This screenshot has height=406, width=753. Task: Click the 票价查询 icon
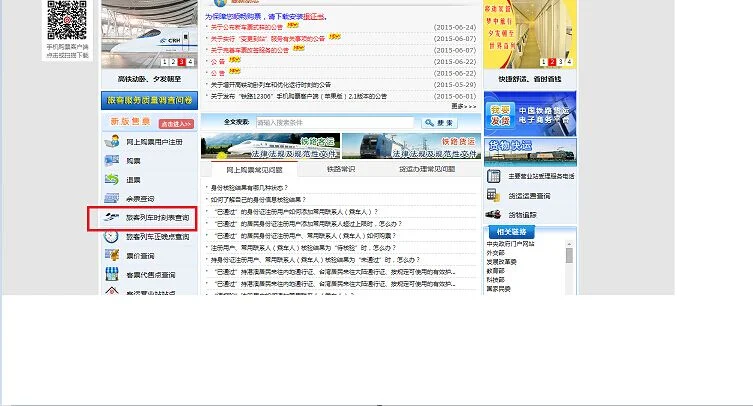112,255
